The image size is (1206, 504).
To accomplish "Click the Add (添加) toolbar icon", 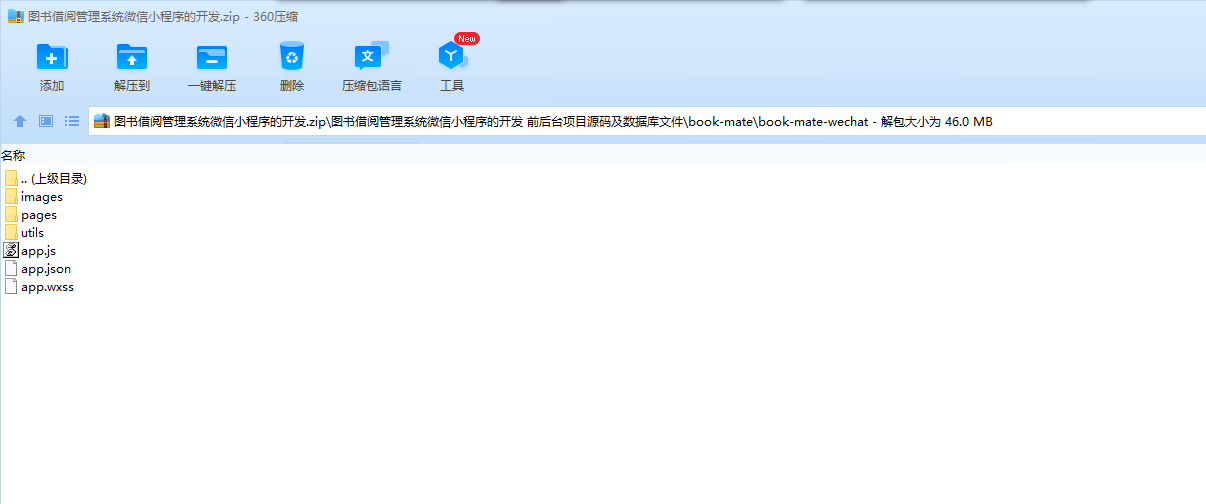I will click(52, 57).
